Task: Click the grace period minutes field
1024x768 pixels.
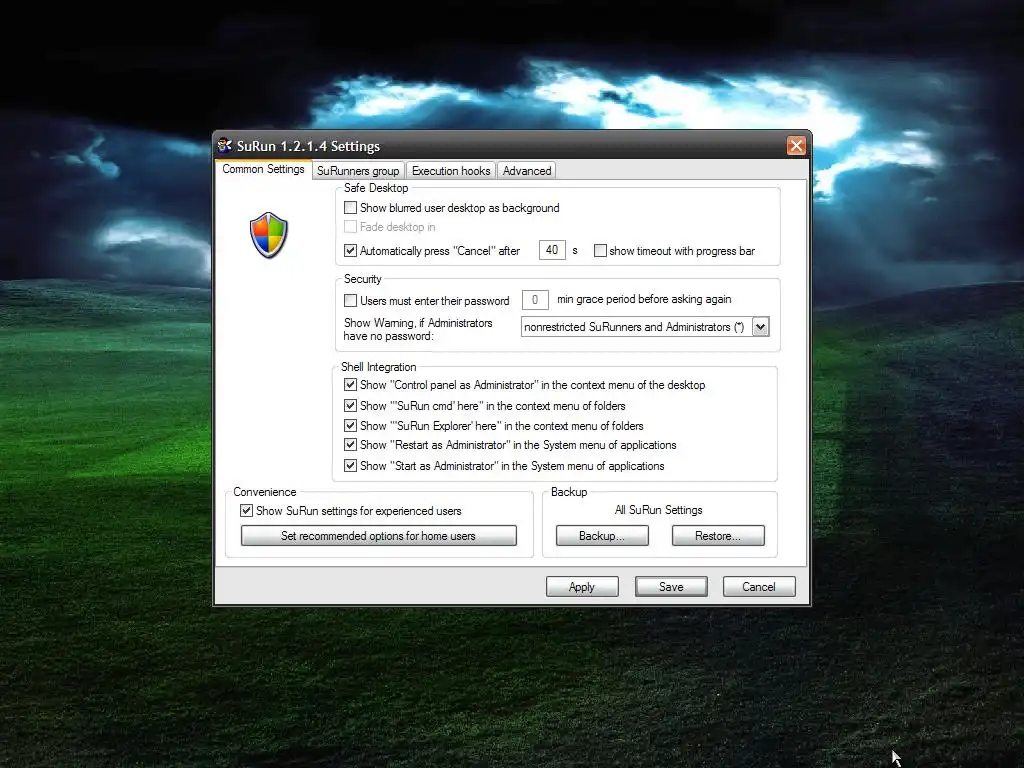Action: click(x=535, y=300)
